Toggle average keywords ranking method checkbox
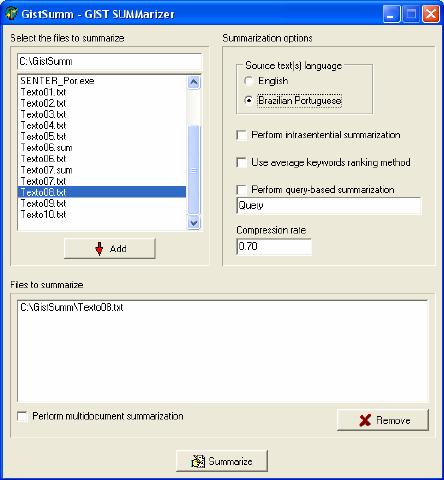 pyautogui.click(x=241, y=162)
